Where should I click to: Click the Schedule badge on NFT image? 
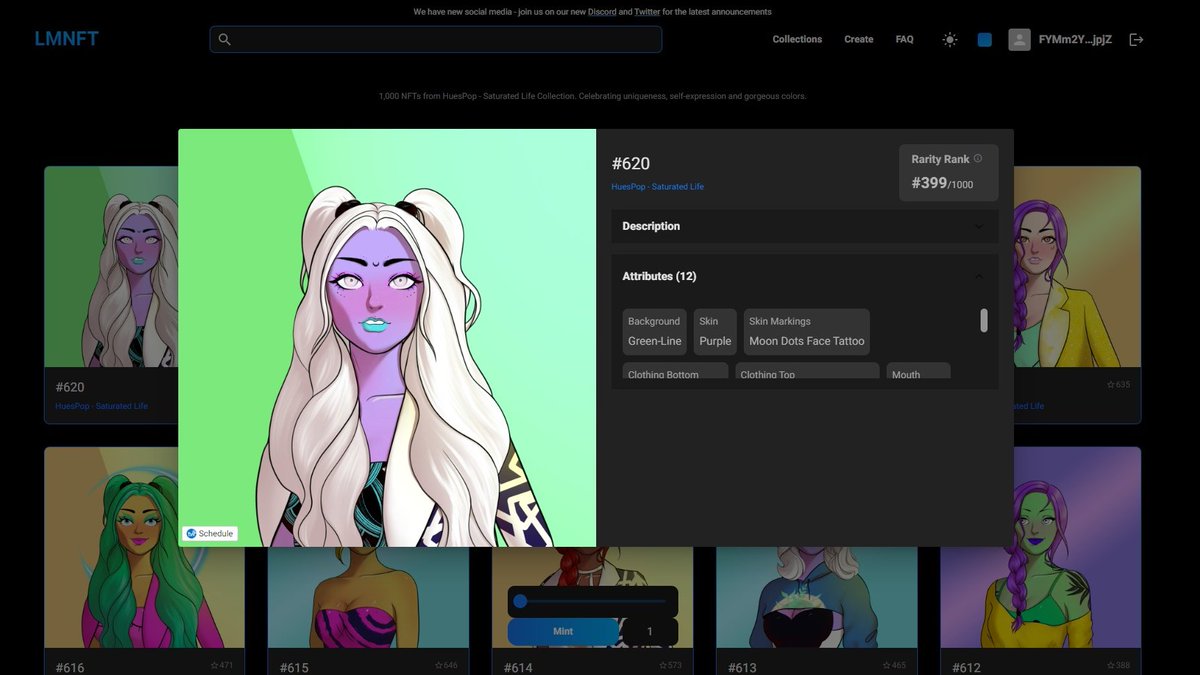click(210, 533)
